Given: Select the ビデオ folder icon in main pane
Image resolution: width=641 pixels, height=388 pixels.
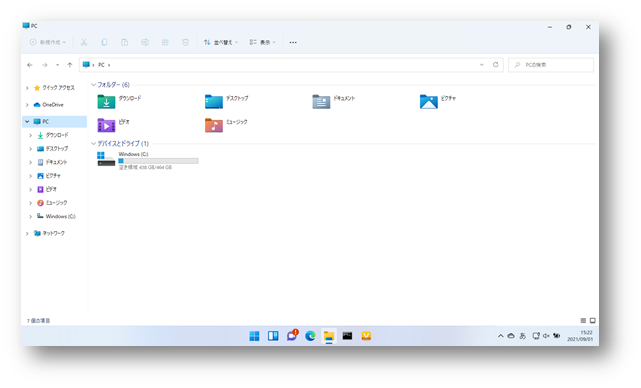Looking at the screenshot, I should [x=106, y=125].
